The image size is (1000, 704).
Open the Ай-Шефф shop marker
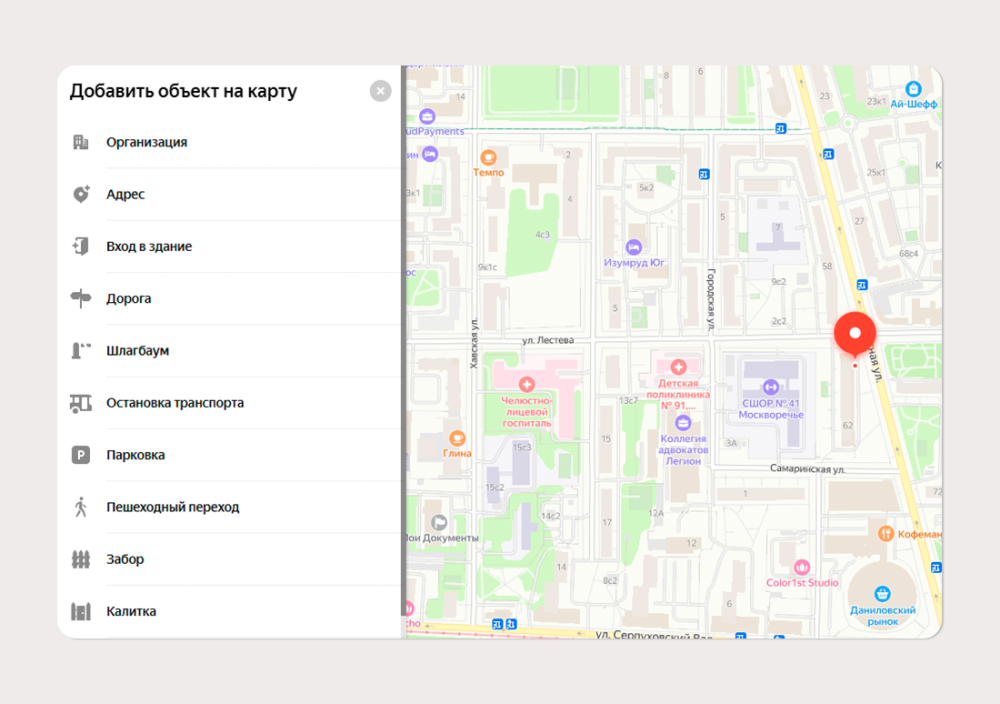point(913,89)
